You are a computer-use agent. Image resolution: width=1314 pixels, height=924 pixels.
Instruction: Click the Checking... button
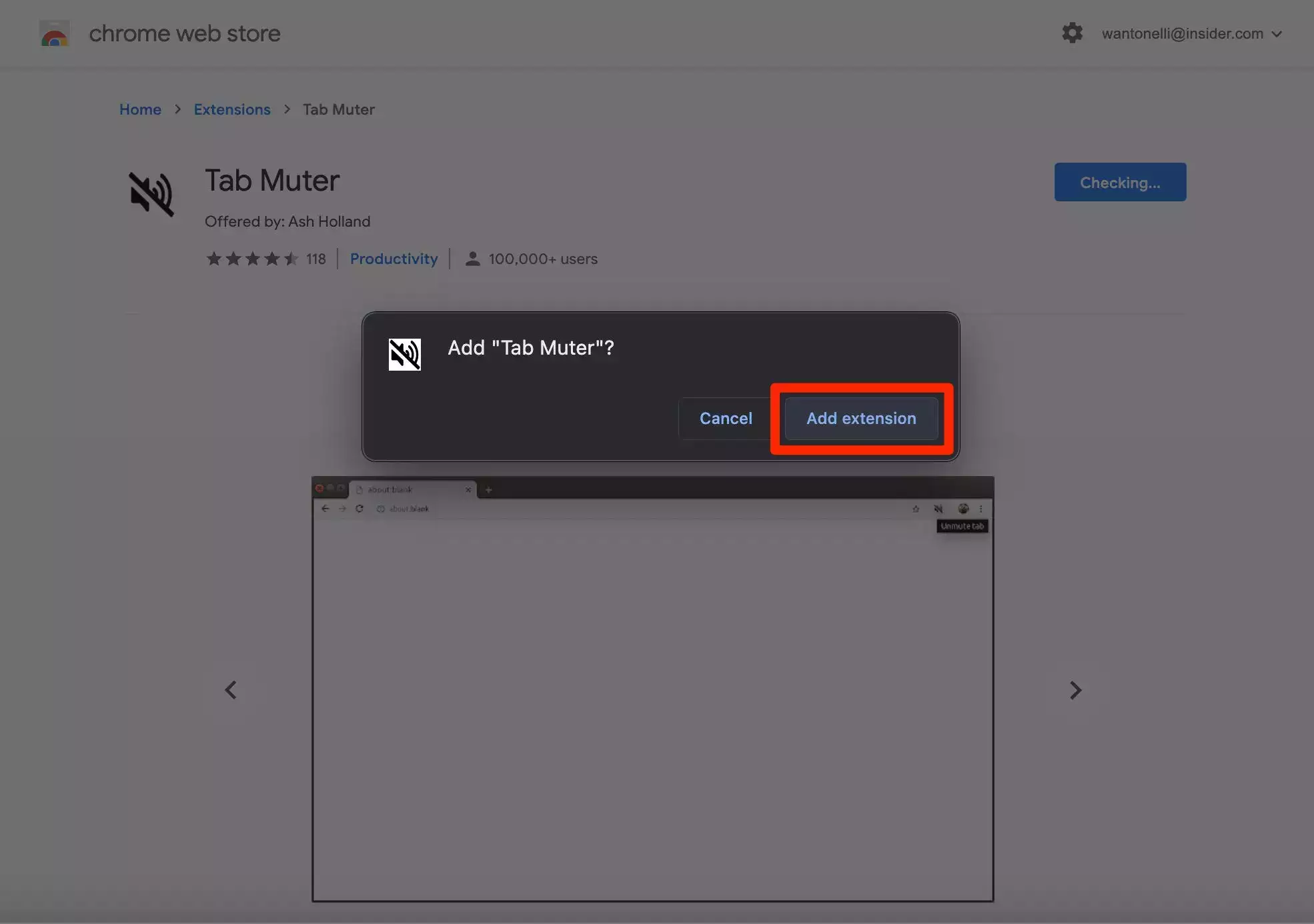click(1120, 182)
